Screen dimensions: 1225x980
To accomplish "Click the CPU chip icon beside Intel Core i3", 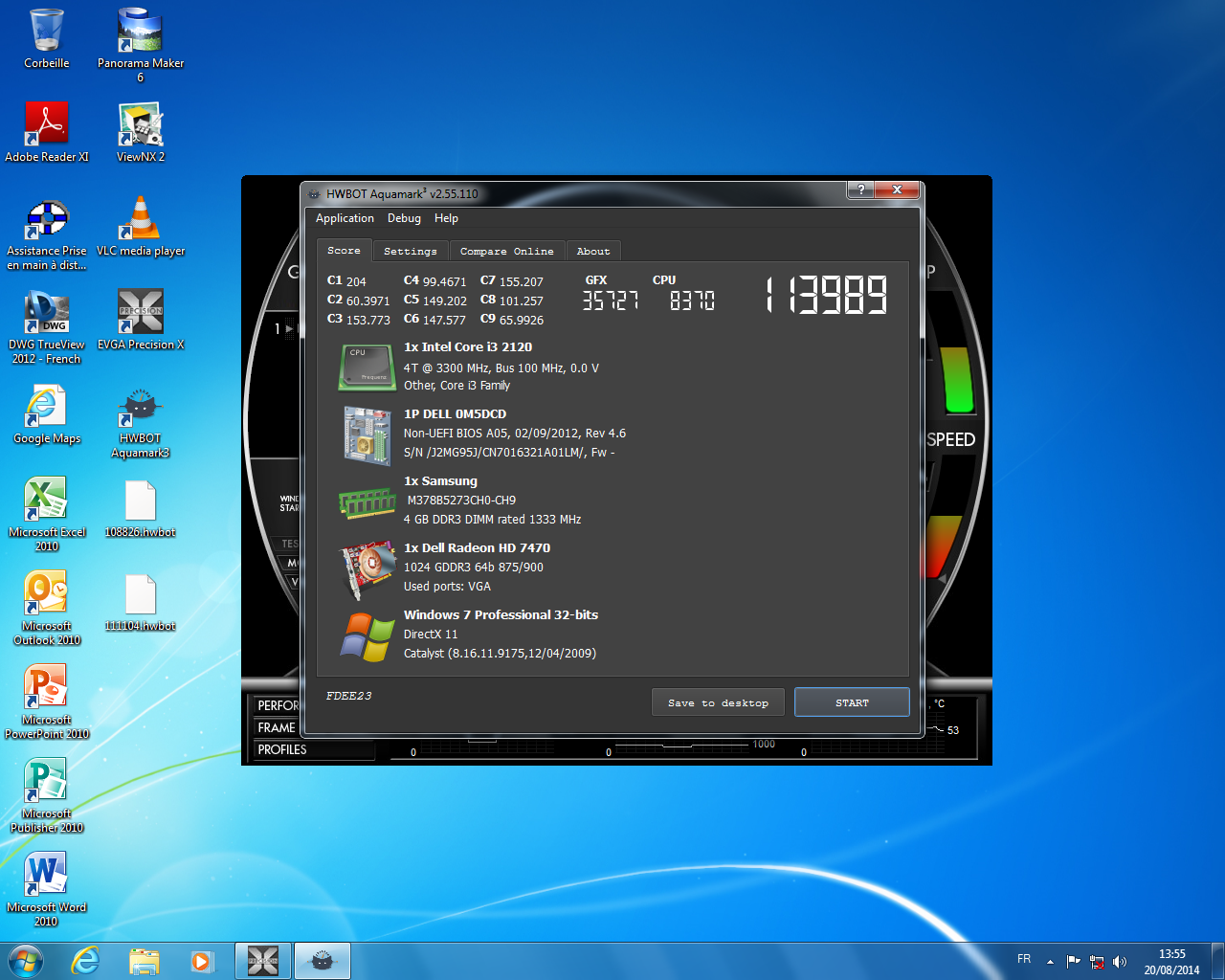I will click(x=367, y=367).
